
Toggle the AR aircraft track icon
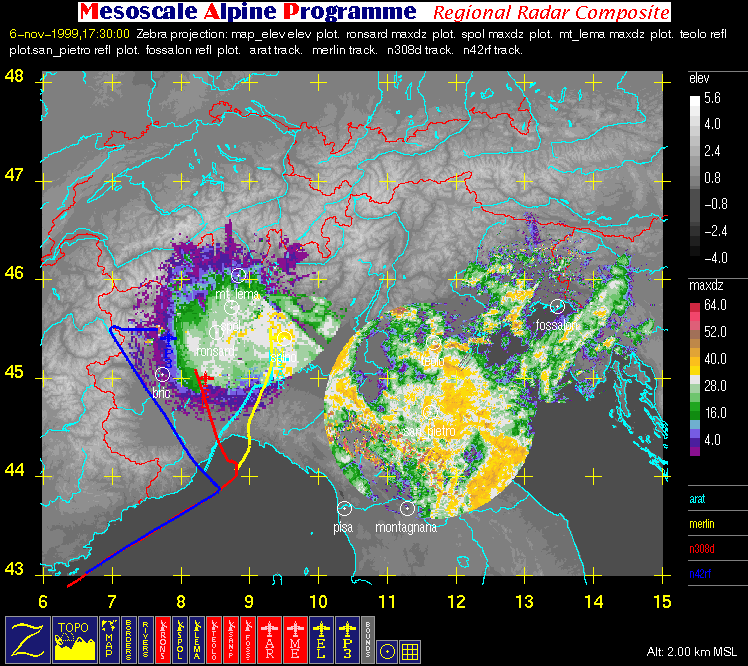pos(270,639)
